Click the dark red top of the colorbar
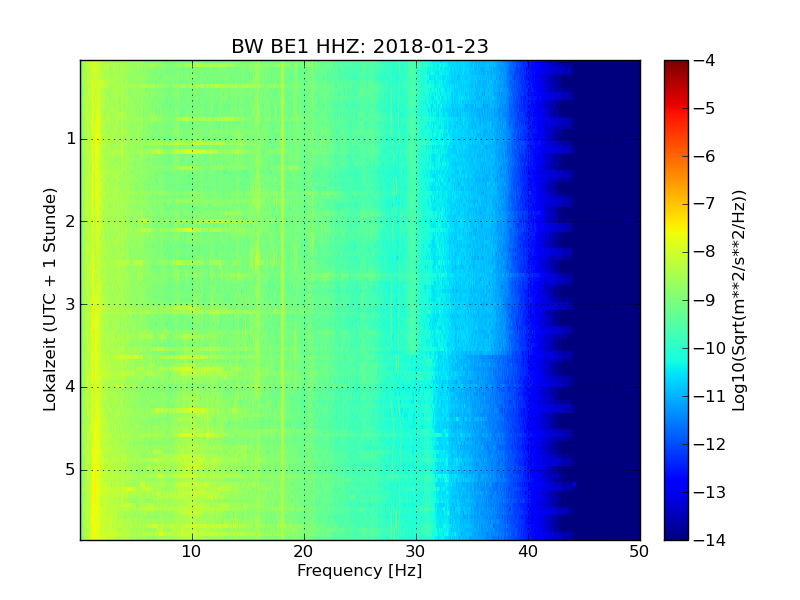The height and width of the screenshot is (600, 800). pyautogui.click(x=676, y=67)
